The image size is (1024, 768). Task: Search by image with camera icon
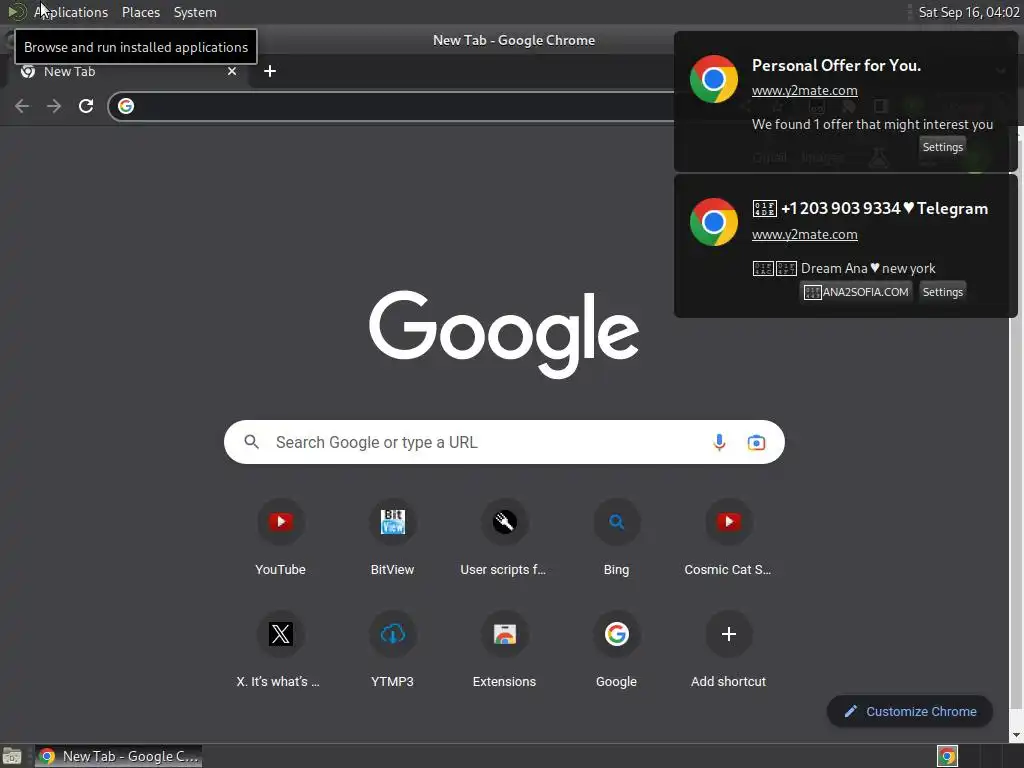tap(756, 442)
